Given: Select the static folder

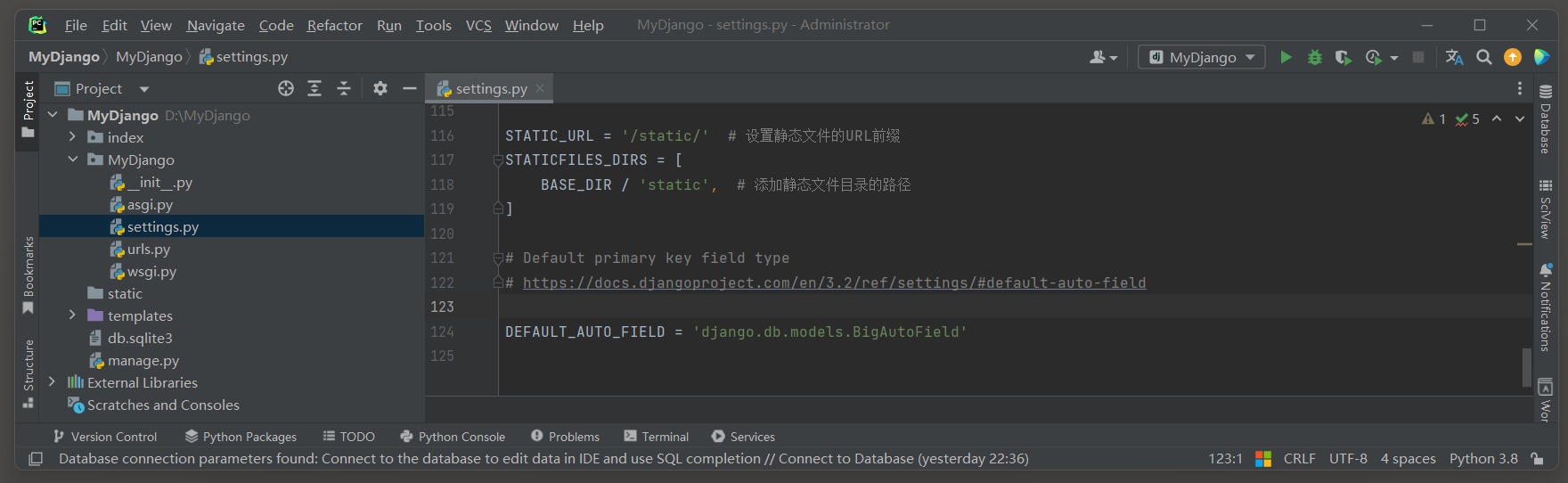Looking at the screenshot, I should coord(115,293).
